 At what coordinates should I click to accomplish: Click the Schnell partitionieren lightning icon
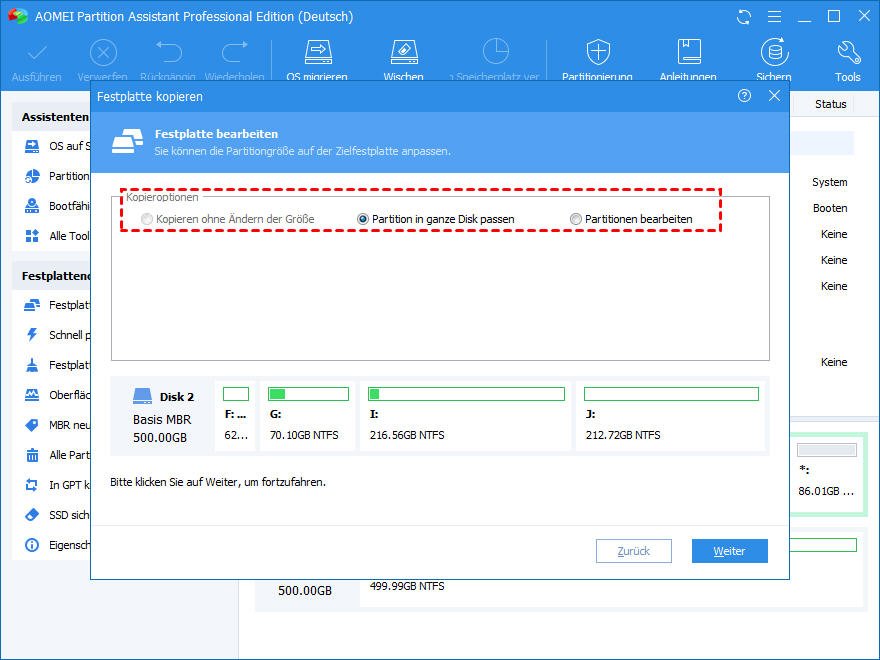click(32, 335)
